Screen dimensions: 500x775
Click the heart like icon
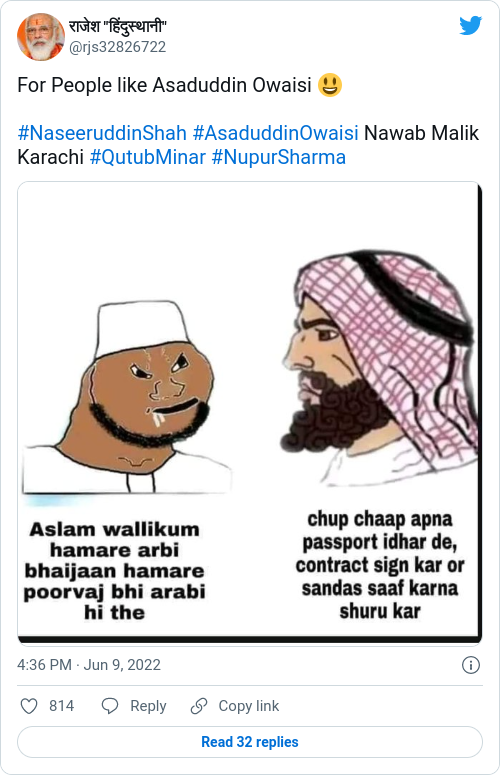29,706
